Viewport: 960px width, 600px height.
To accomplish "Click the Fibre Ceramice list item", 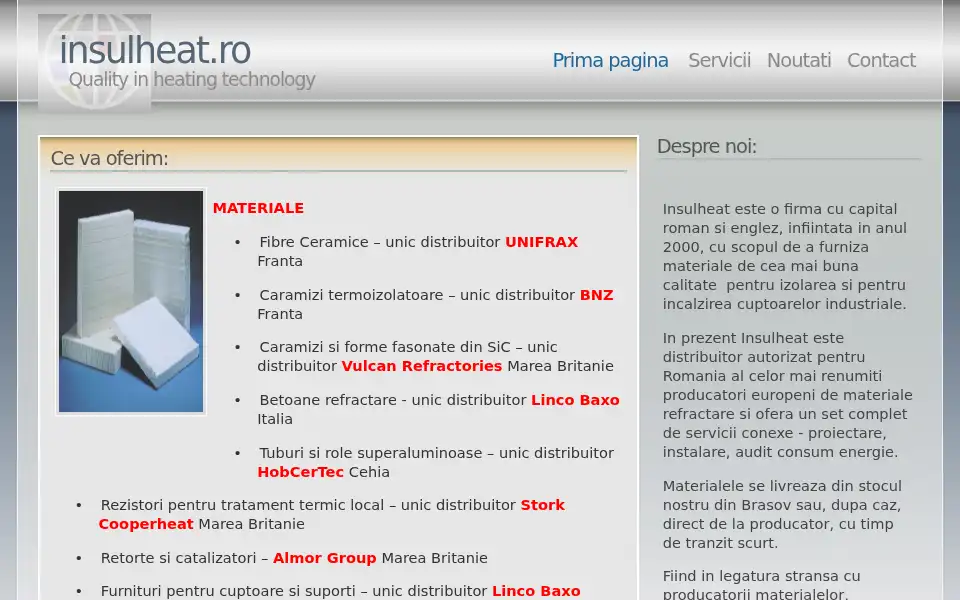I will pos(418,252).
